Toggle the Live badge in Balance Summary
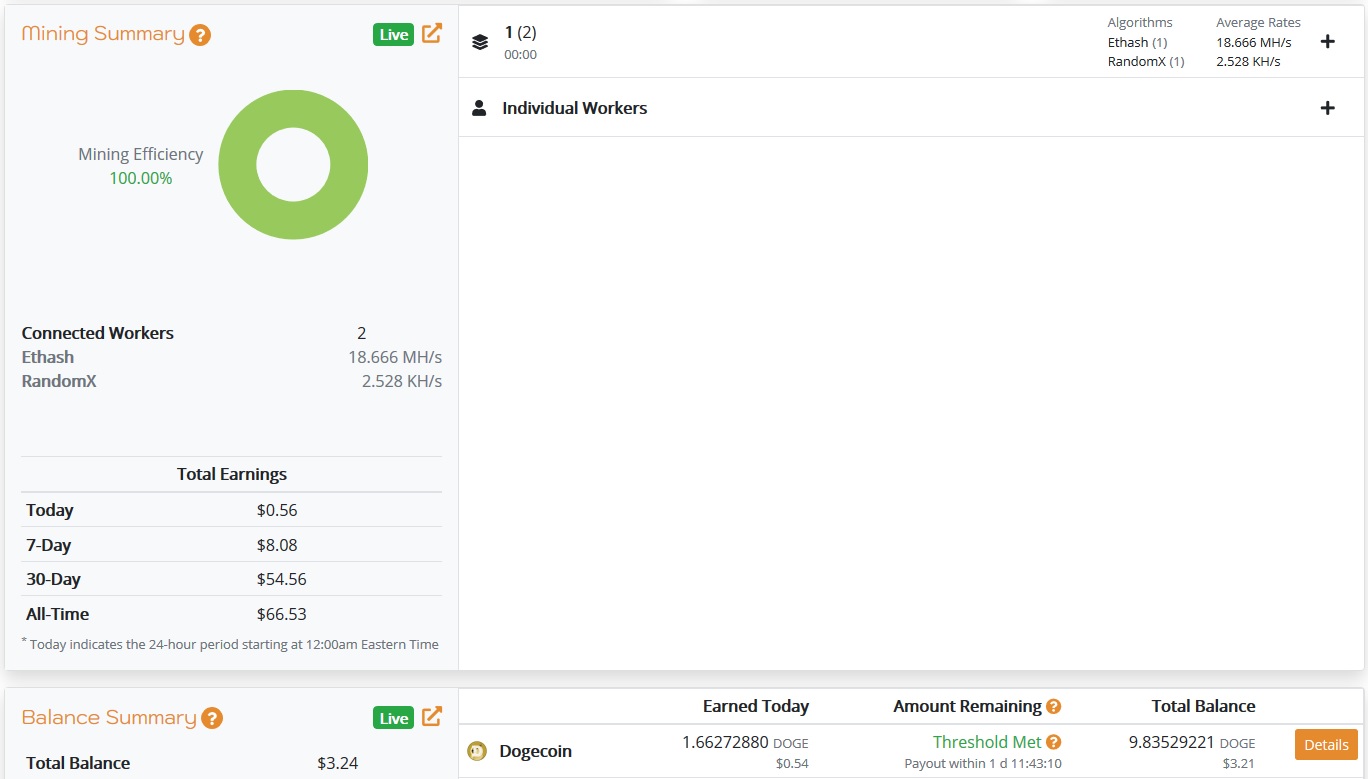 tap(393, 718)
